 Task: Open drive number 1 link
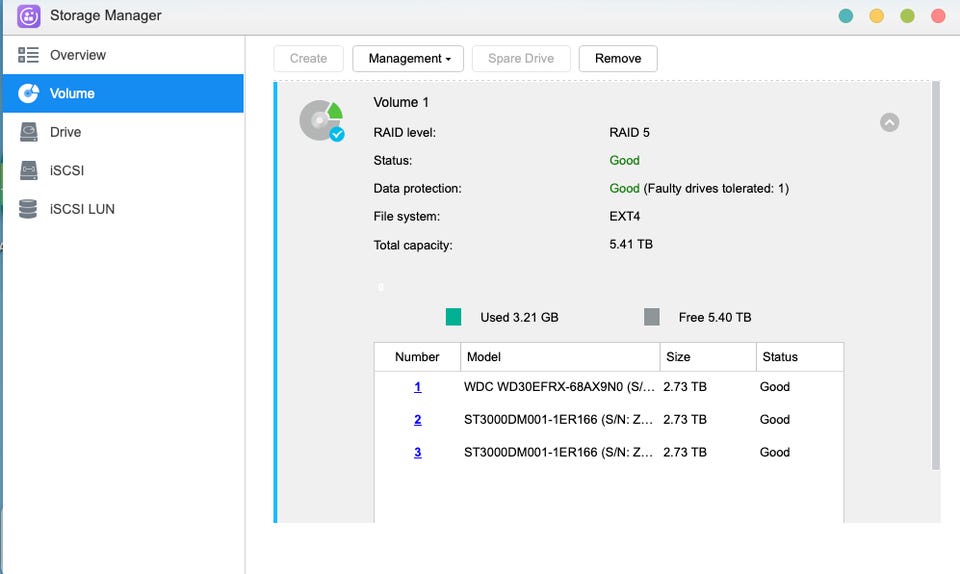coord(417,387)
